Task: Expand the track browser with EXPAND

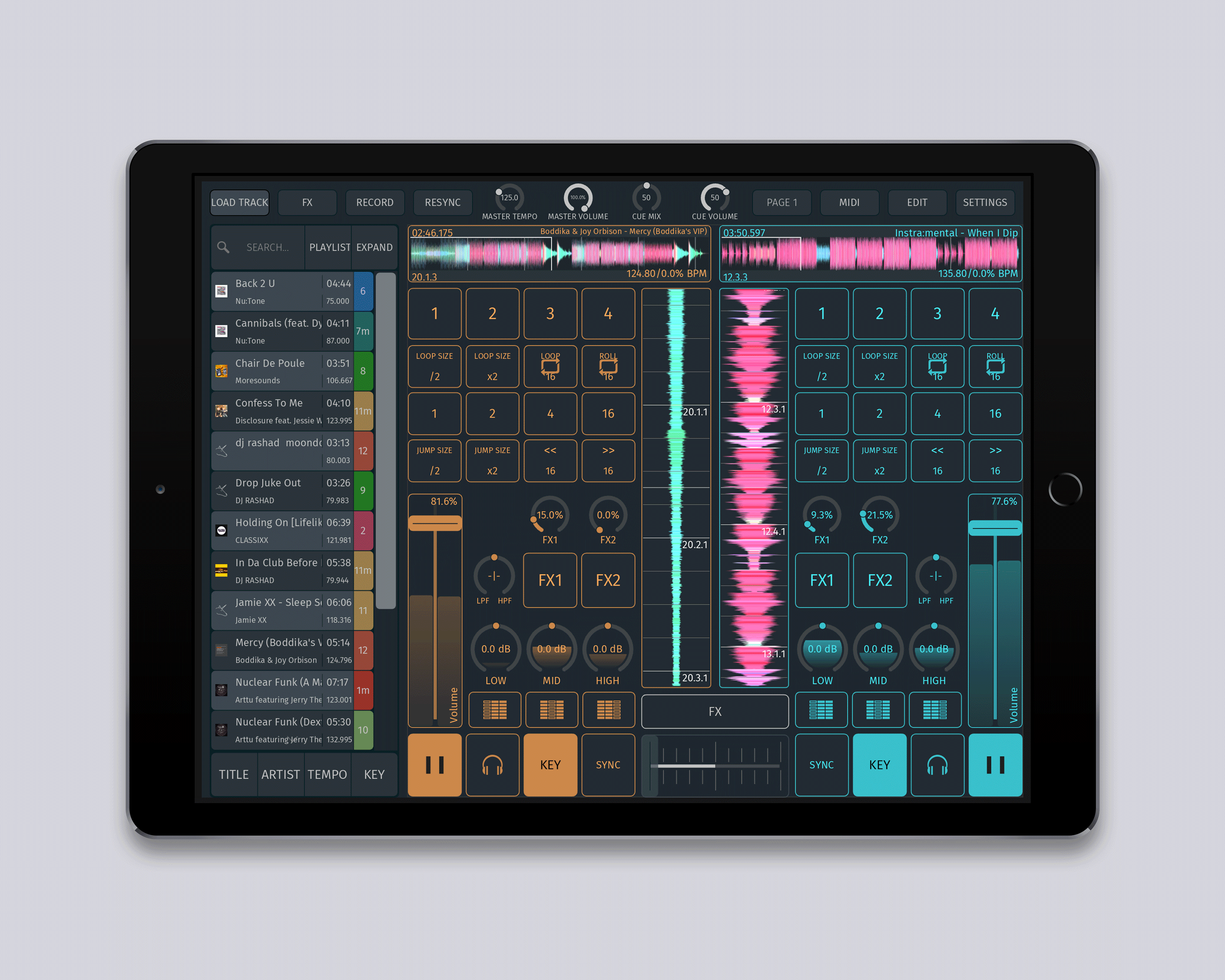Action: click(374, 247)
